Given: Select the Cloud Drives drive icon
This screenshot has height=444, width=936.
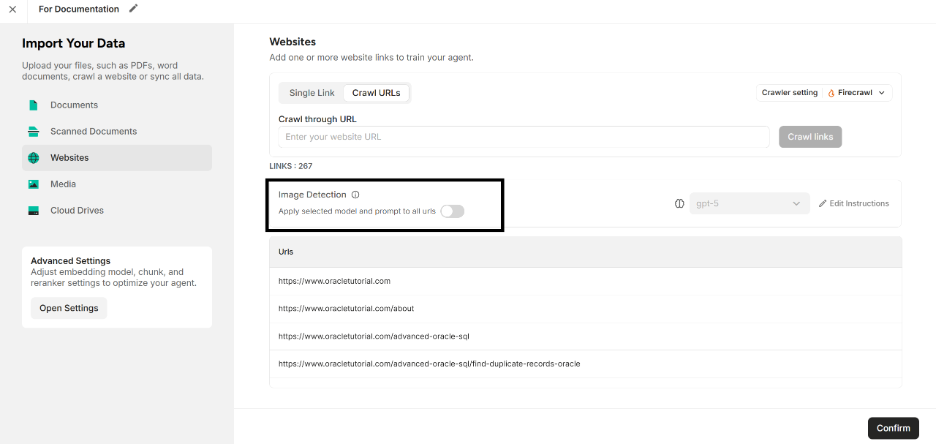Looking at the screenshot, I should tap(33, 211).
